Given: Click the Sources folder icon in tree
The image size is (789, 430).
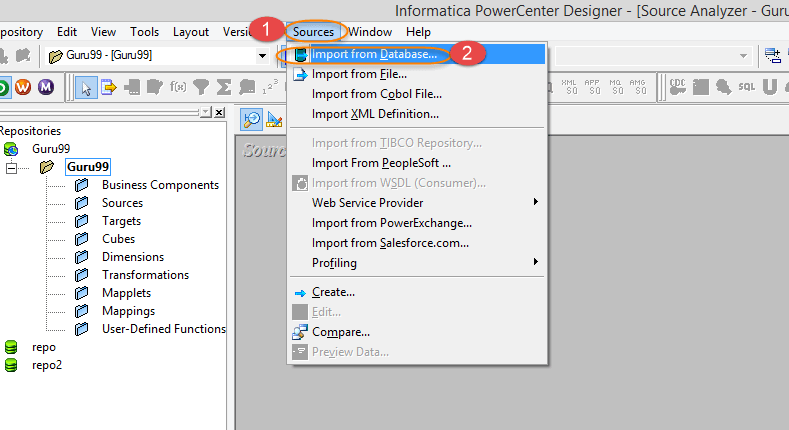Looking at the screenshot, I should [x=82, y=203].
